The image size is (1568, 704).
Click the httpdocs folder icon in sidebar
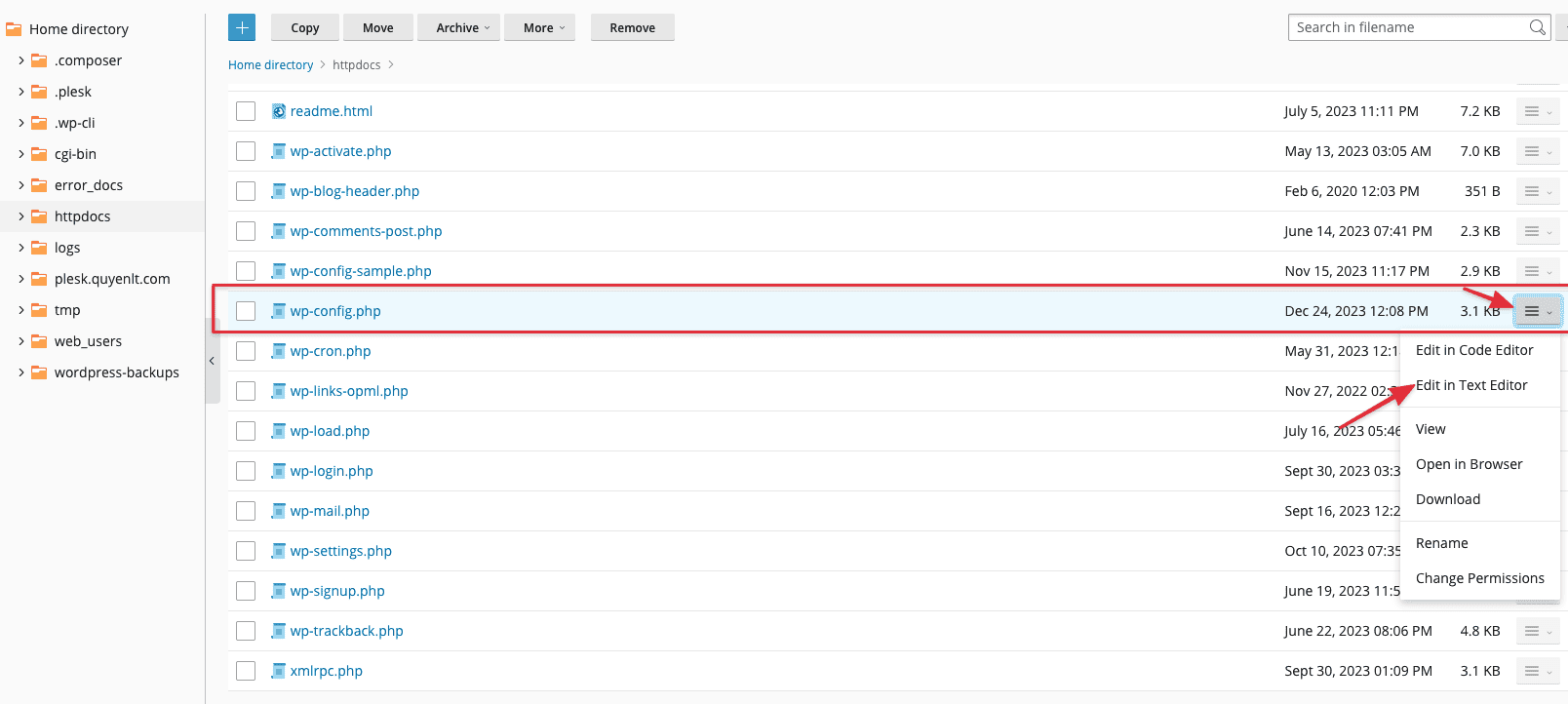(39, 216)
